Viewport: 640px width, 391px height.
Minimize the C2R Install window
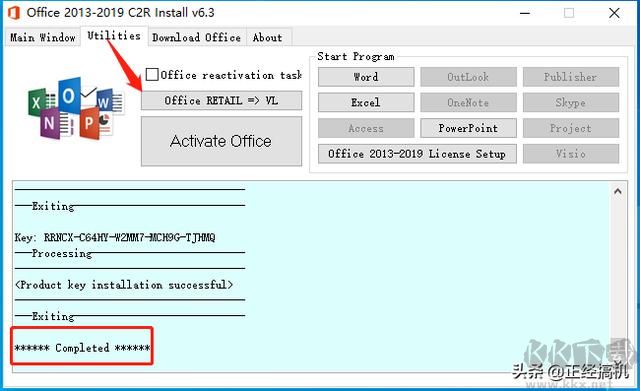click(525, 13)
